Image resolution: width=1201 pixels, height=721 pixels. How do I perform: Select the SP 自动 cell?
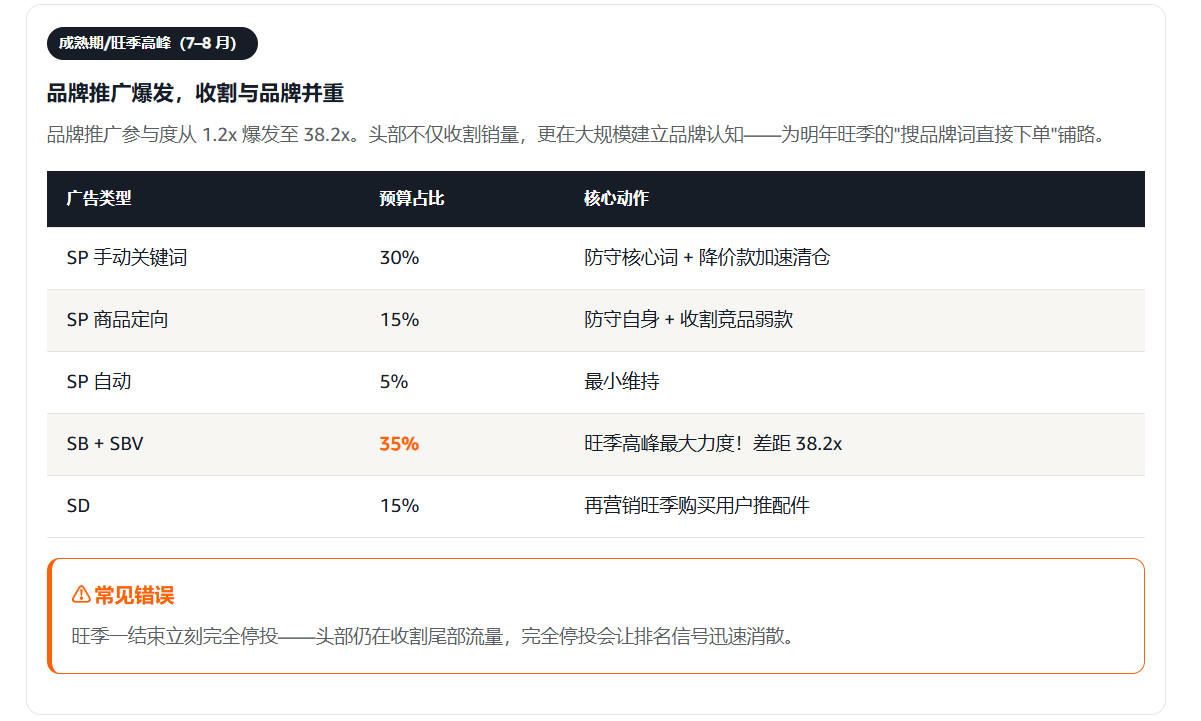pos(99,382)
